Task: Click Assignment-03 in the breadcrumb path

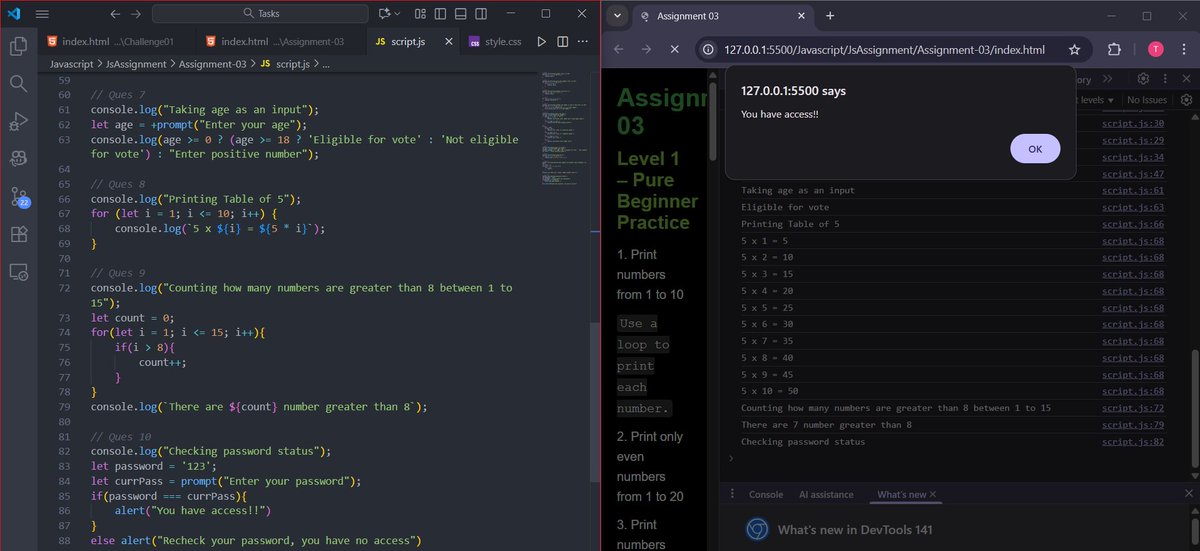Action: (215, 63)
